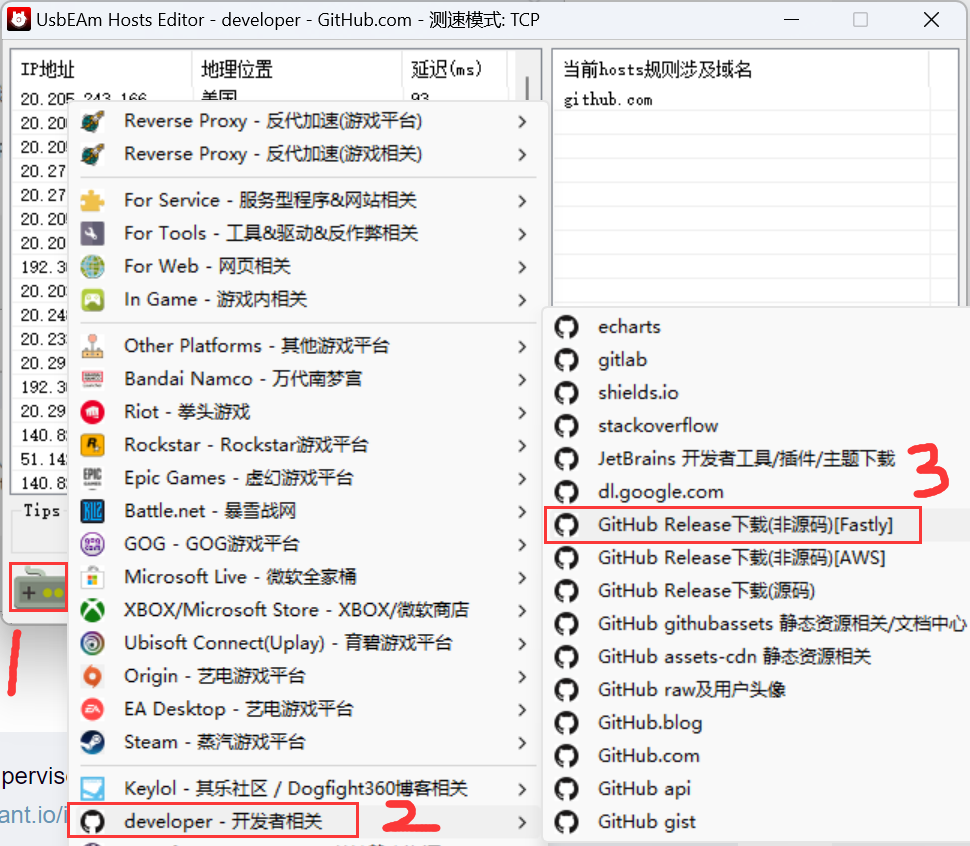
Task: Click the Riot red fist icon
Action: coord(93,412)
